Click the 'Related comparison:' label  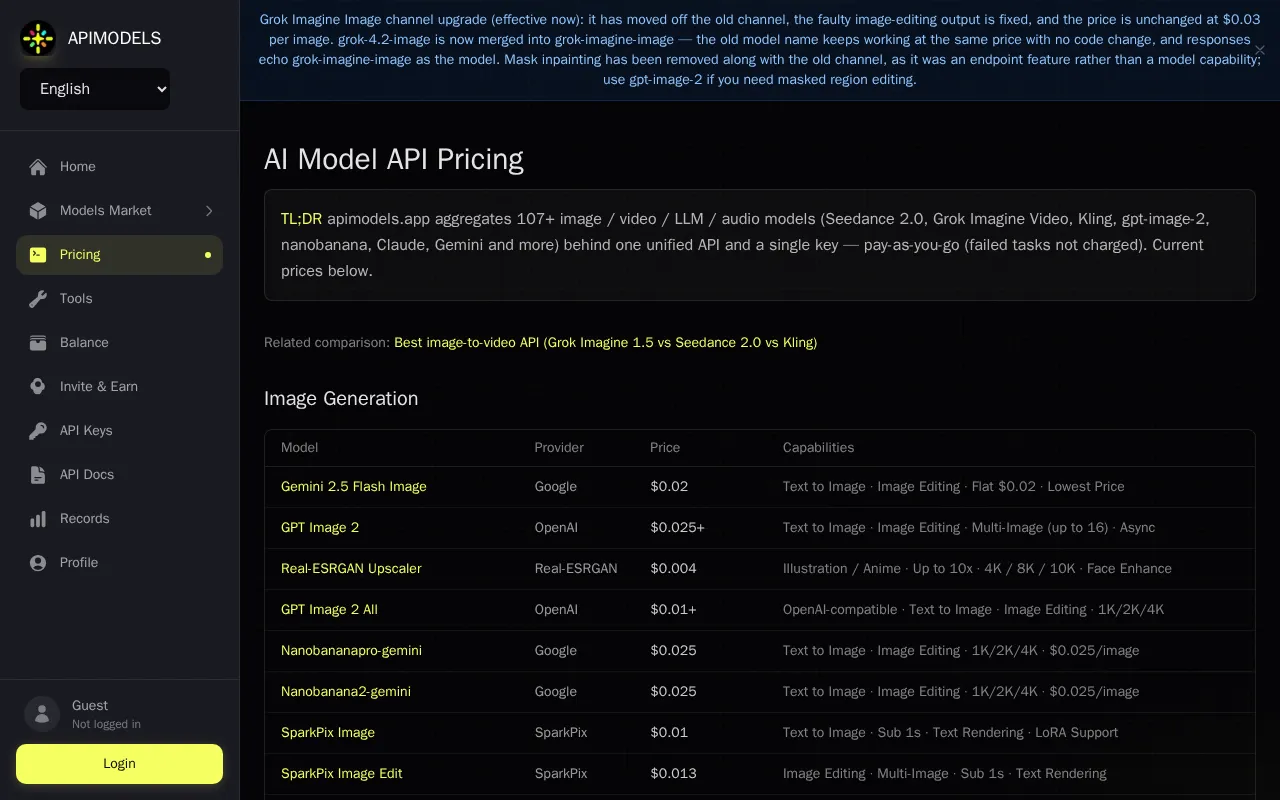(327, 343)
